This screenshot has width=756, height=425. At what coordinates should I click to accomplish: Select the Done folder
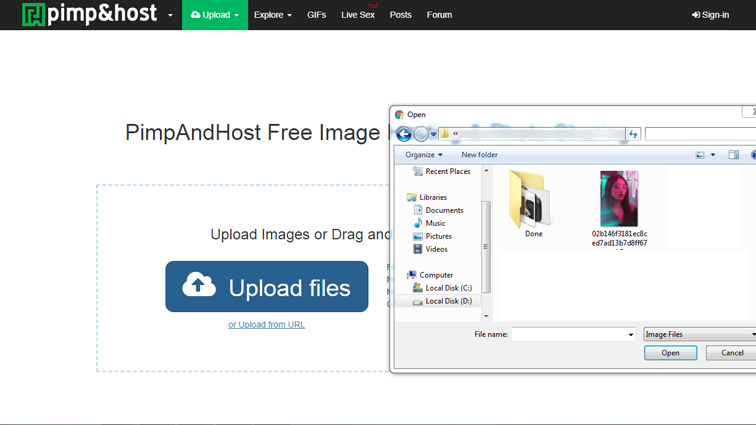point(533,204)
